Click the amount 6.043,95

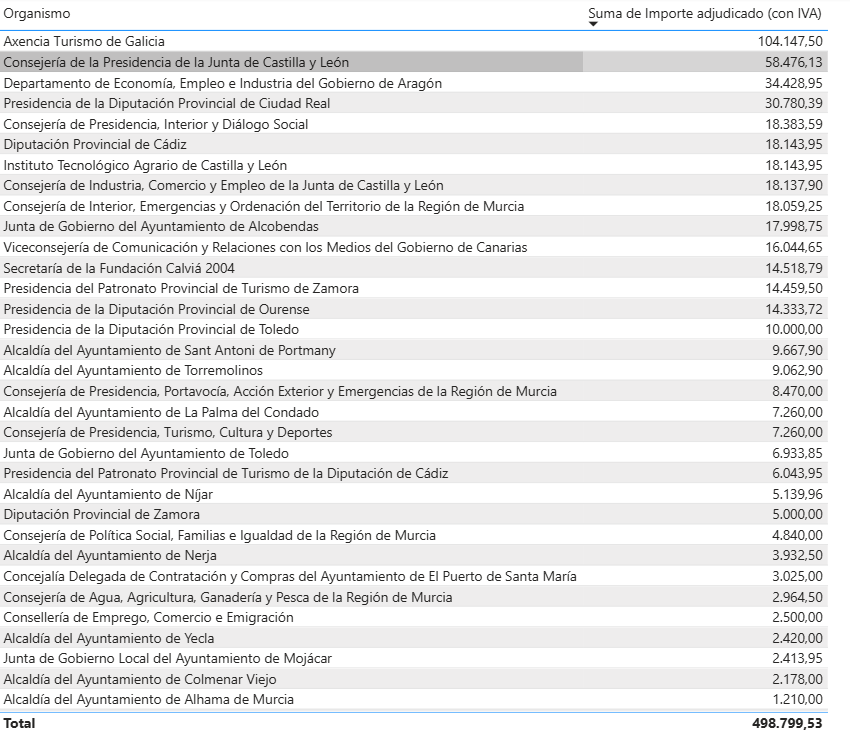(797, 473)
